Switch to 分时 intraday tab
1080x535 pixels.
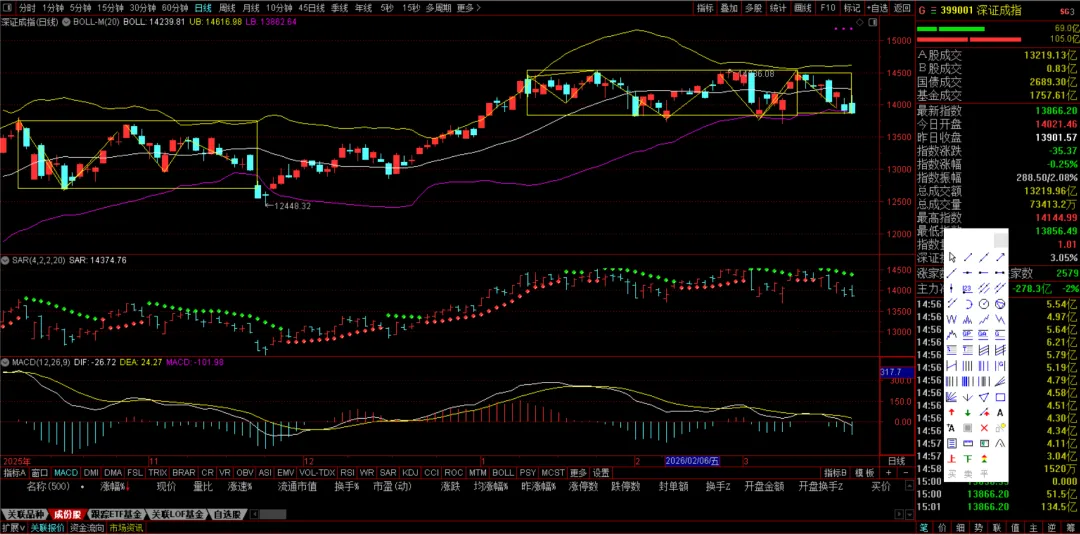27,8
